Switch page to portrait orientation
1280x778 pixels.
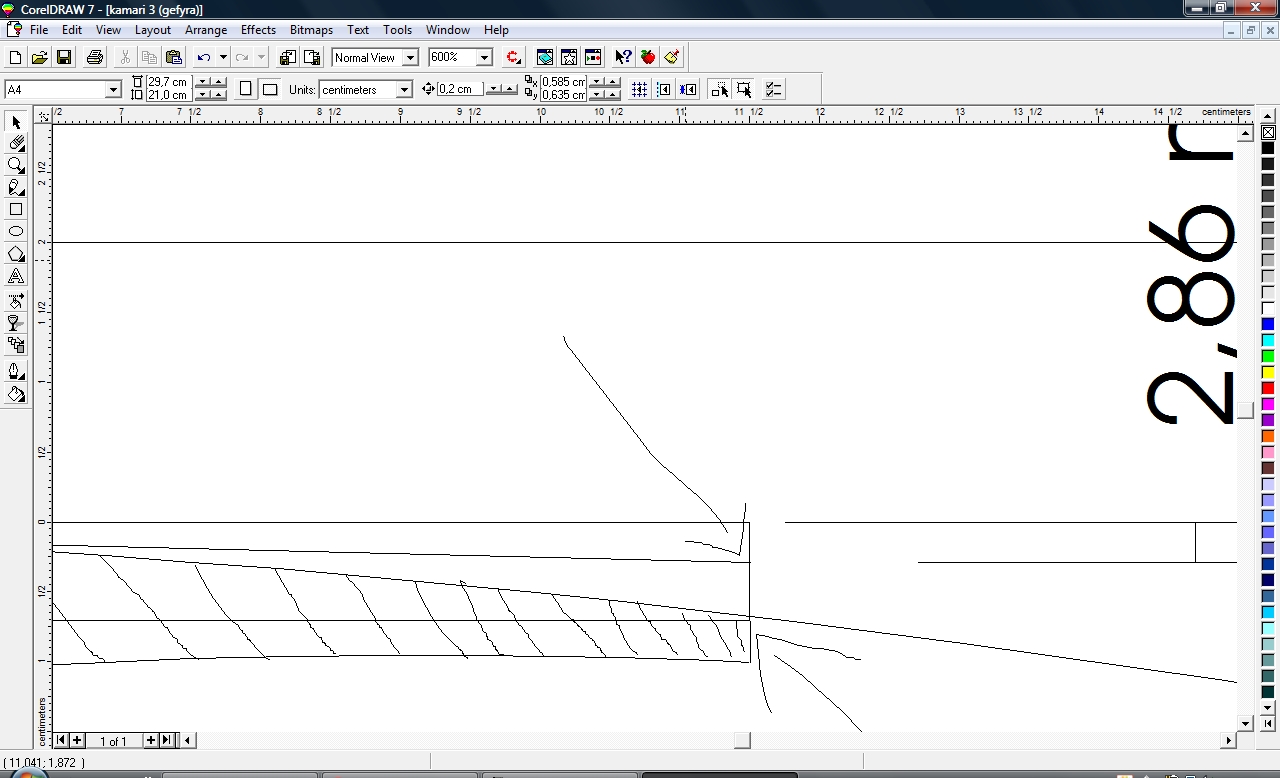[x=246, y=90]
